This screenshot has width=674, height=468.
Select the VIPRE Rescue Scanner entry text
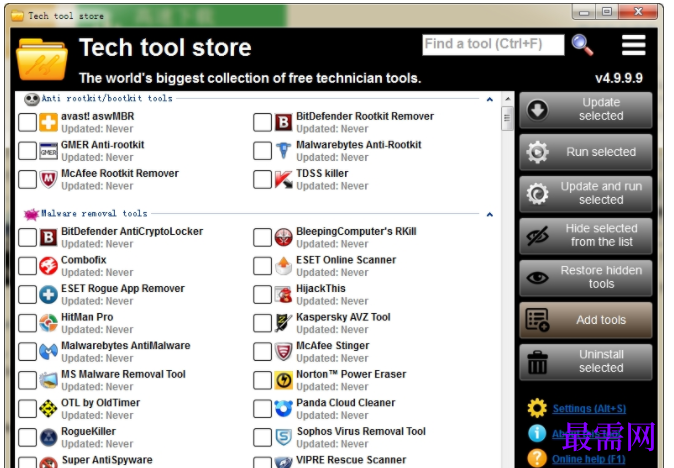351,460
